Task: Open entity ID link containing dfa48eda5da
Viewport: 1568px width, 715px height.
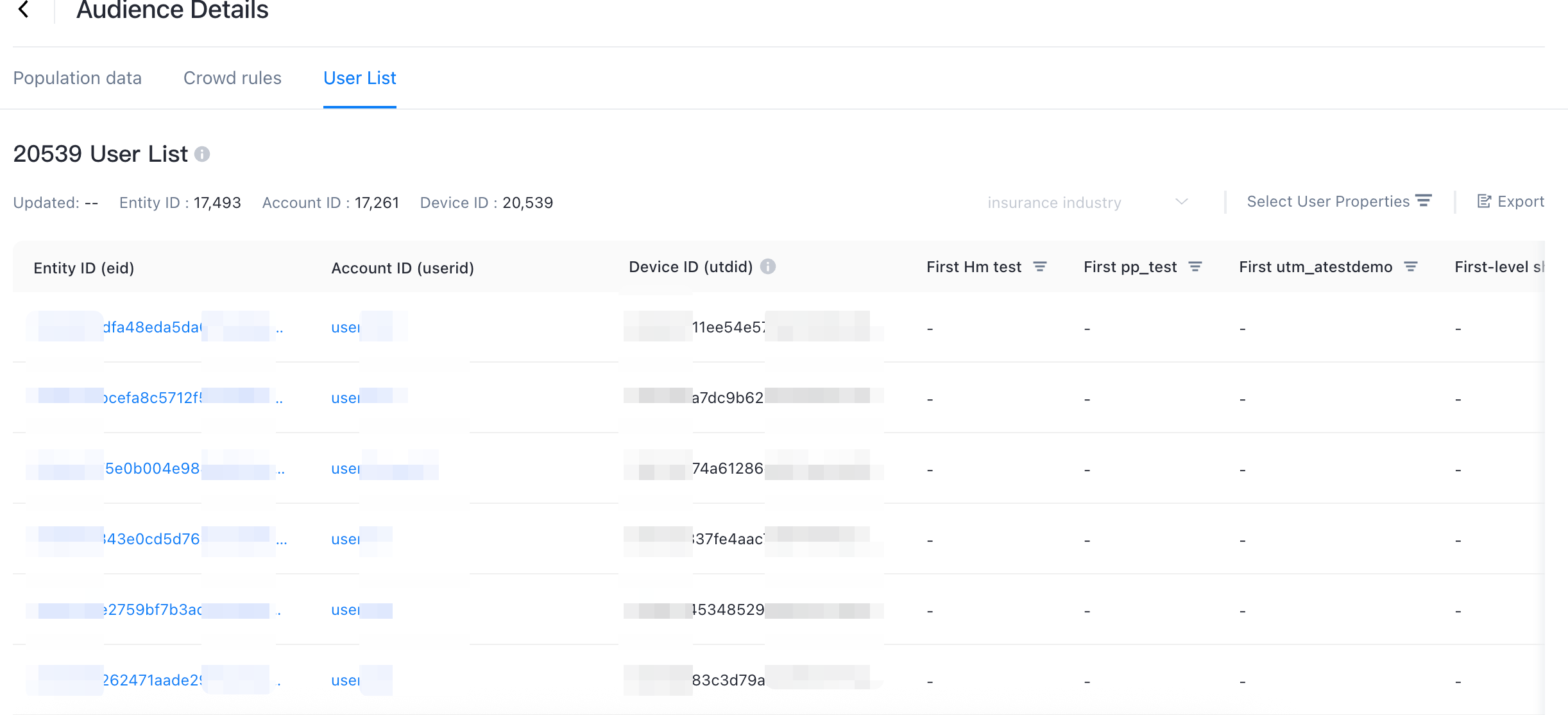Action: point(157,327)
